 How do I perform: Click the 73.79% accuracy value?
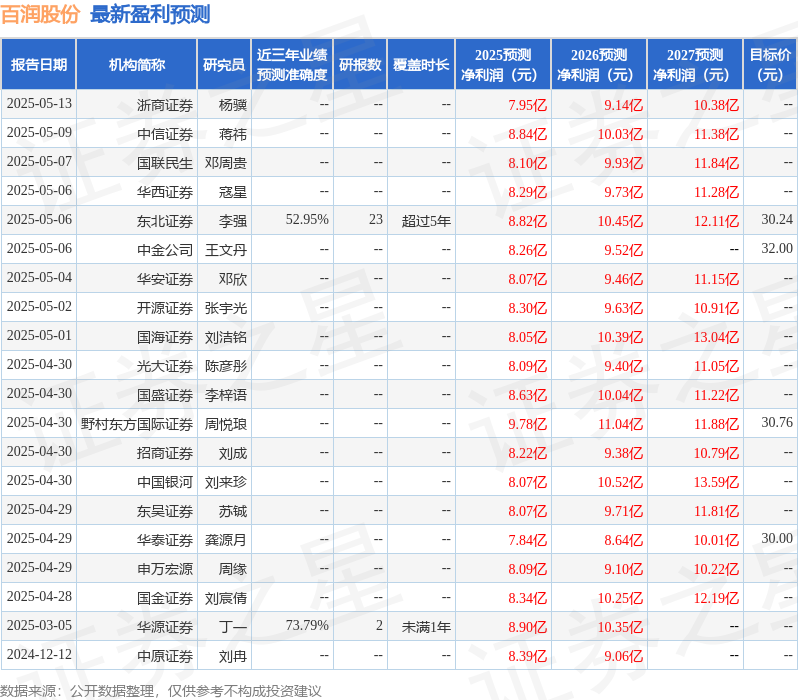307,625
